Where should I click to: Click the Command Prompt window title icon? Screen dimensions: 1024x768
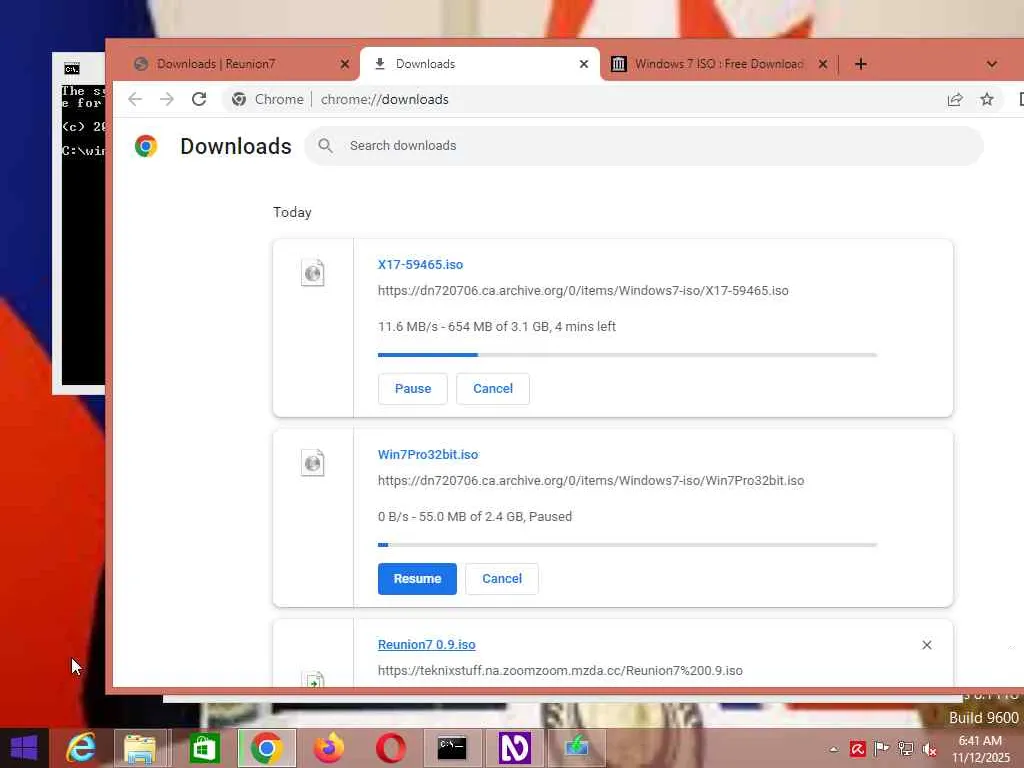point(72,69)
